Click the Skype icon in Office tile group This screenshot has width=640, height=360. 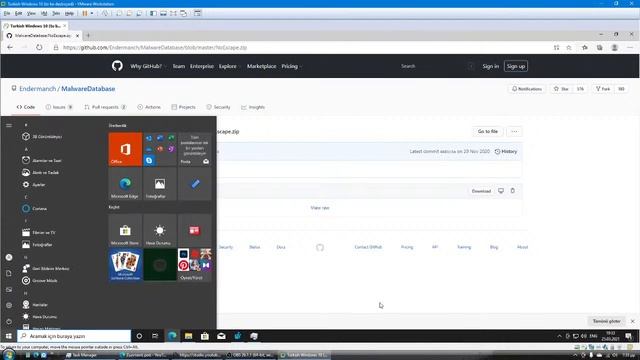[149, 160]
